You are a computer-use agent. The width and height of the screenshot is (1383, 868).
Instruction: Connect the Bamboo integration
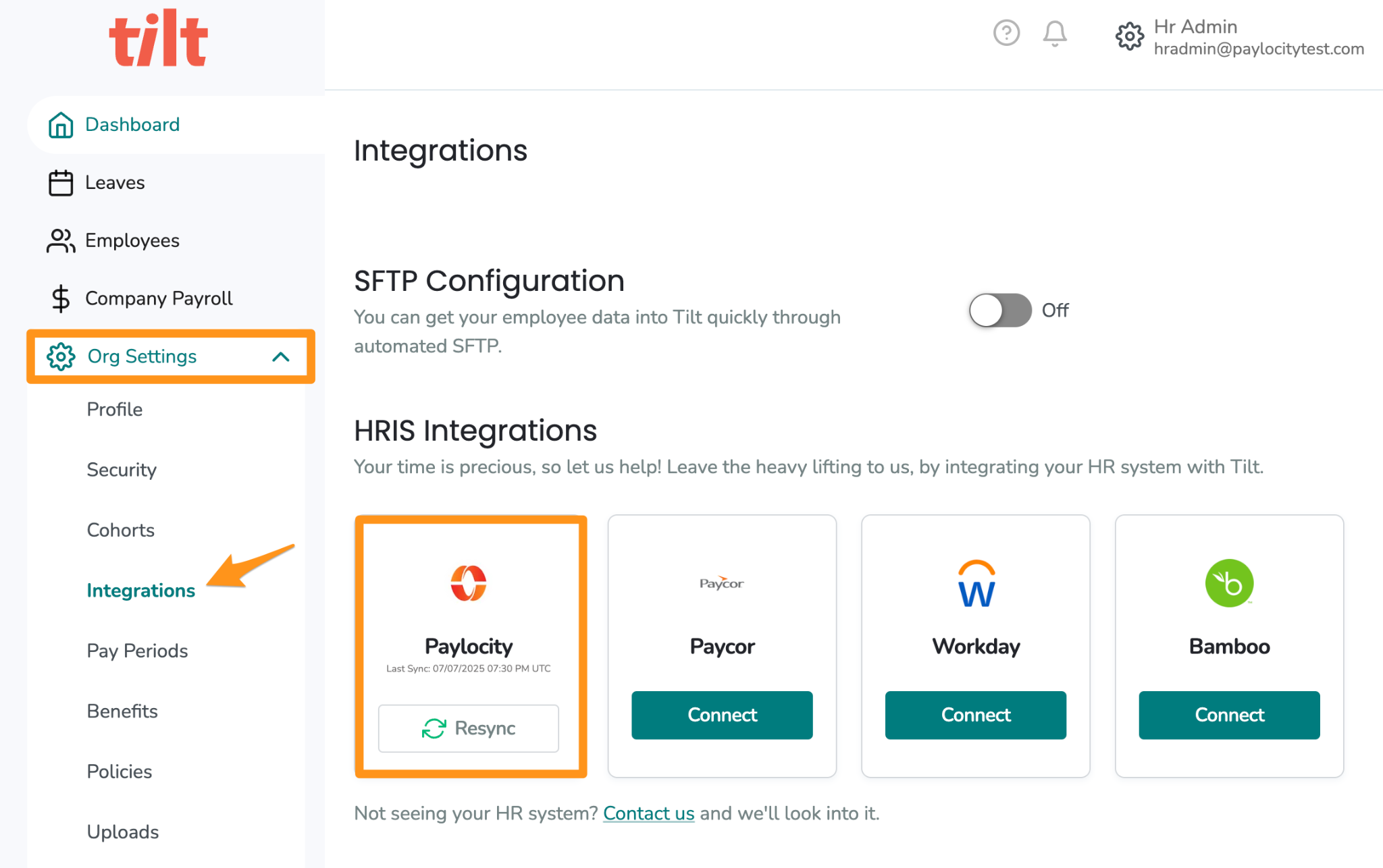tap(1229, 715)
